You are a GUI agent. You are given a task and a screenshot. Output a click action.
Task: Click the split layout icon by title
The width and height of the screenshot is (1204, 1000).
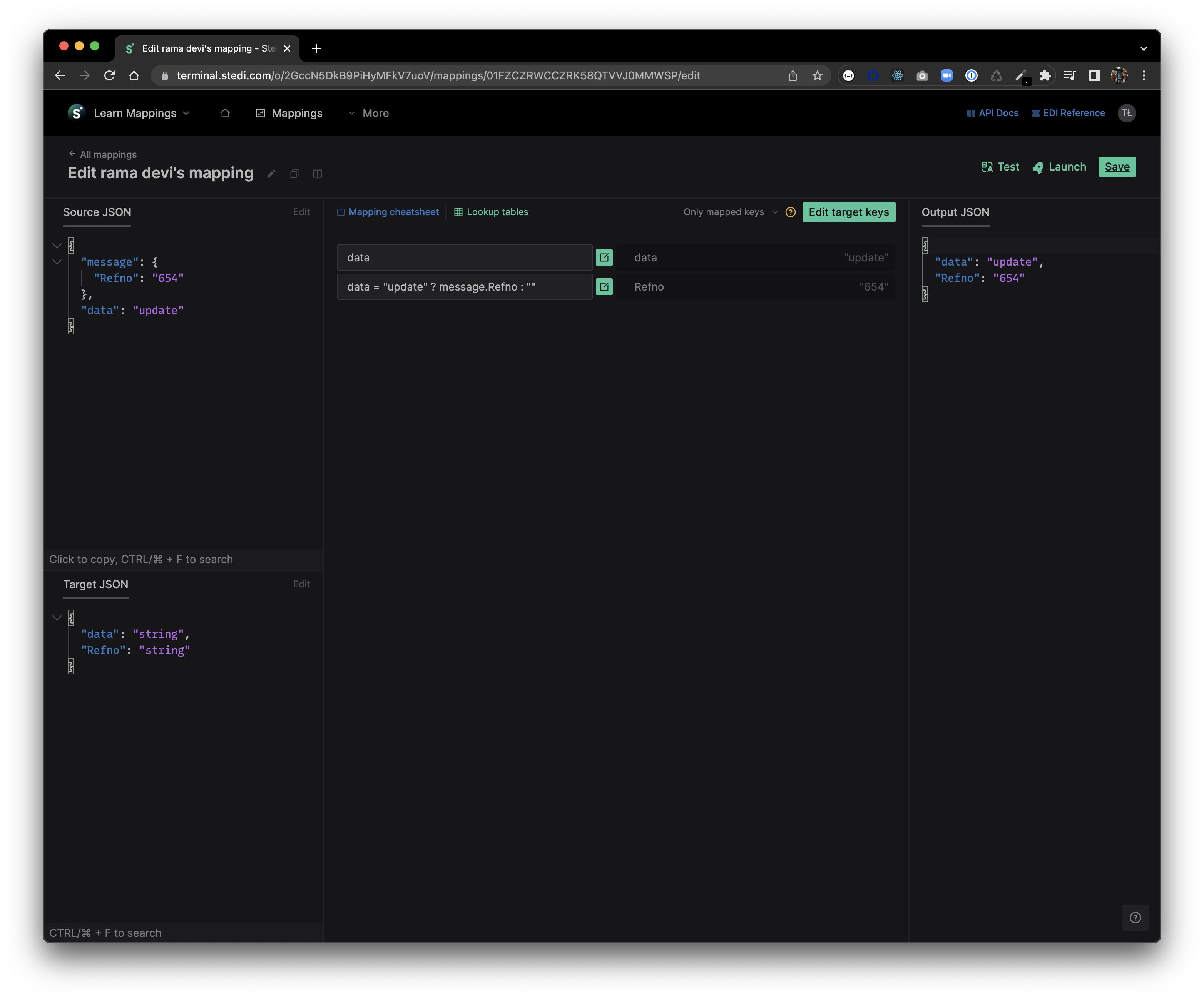317,174
